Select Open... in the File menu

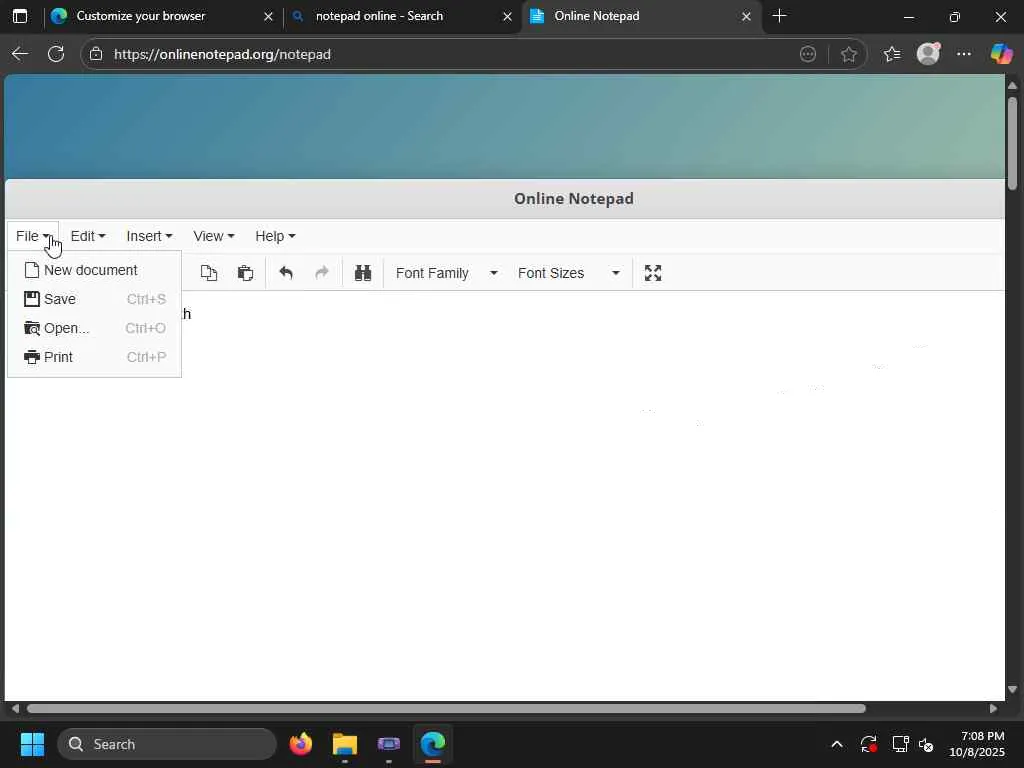[x=94, y=328]
